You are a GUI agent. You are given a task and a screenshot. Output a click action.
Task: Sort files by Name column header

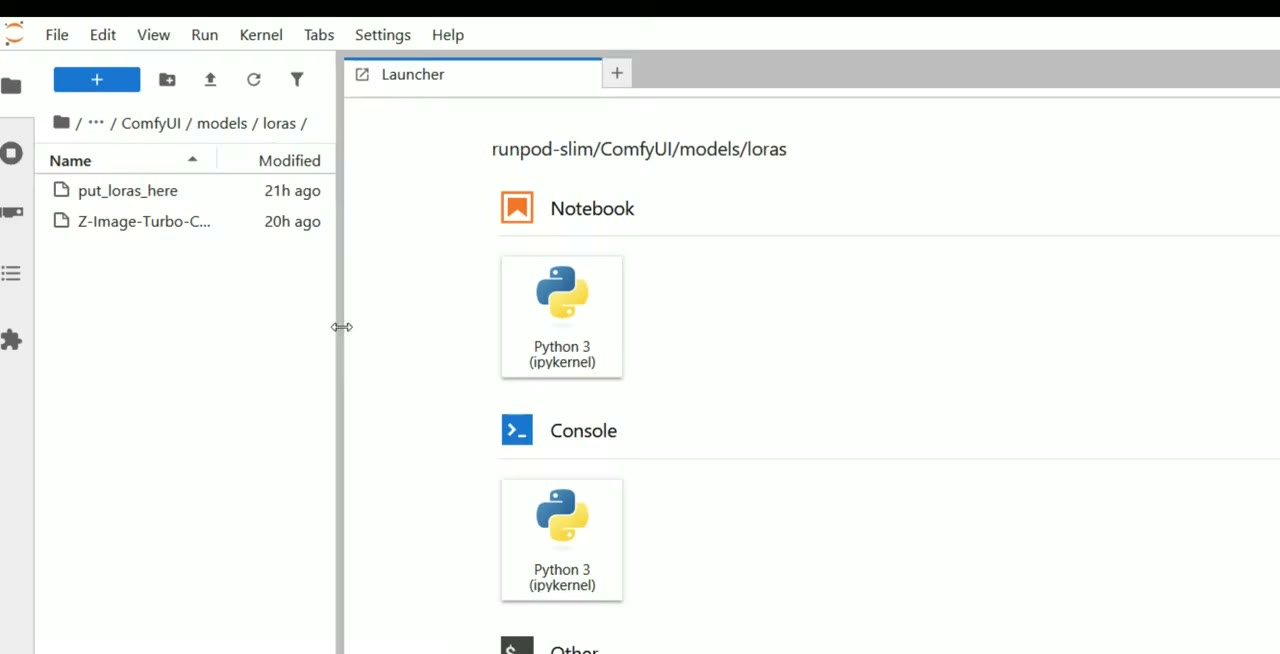pyautogui.click(x=125, y=160)
